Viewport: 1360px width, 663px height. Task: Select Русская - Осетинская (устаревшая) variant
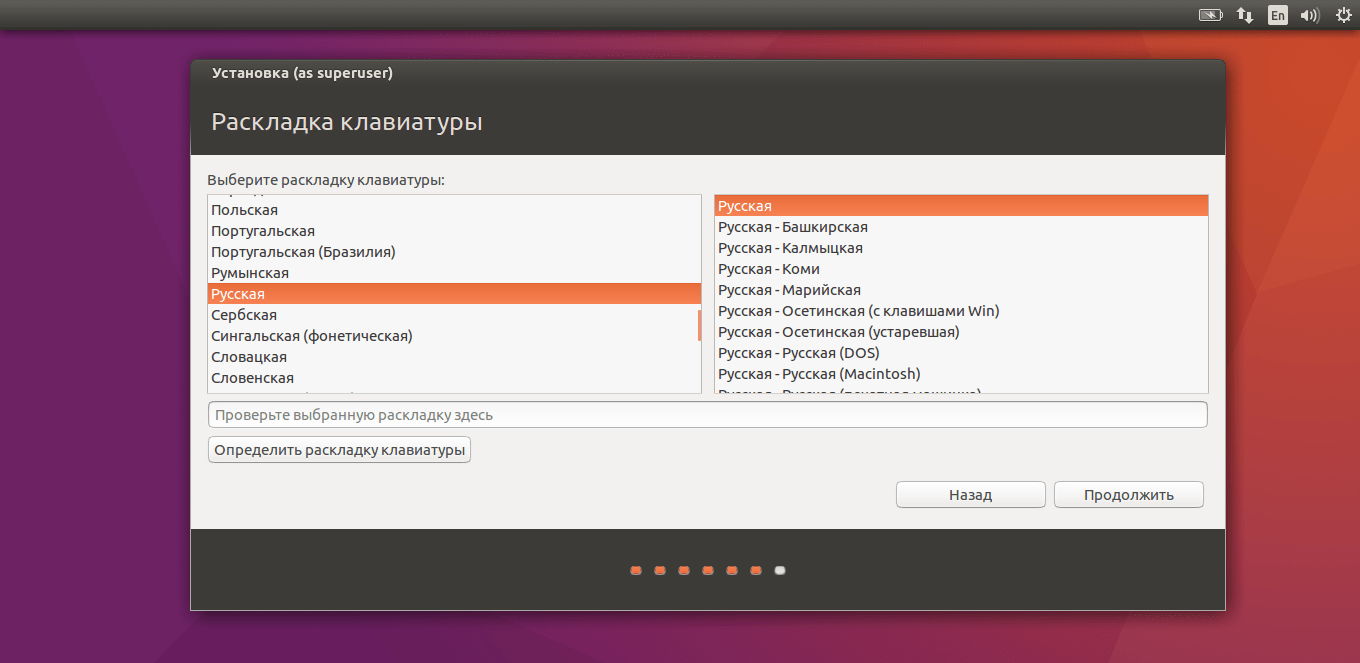961,332
